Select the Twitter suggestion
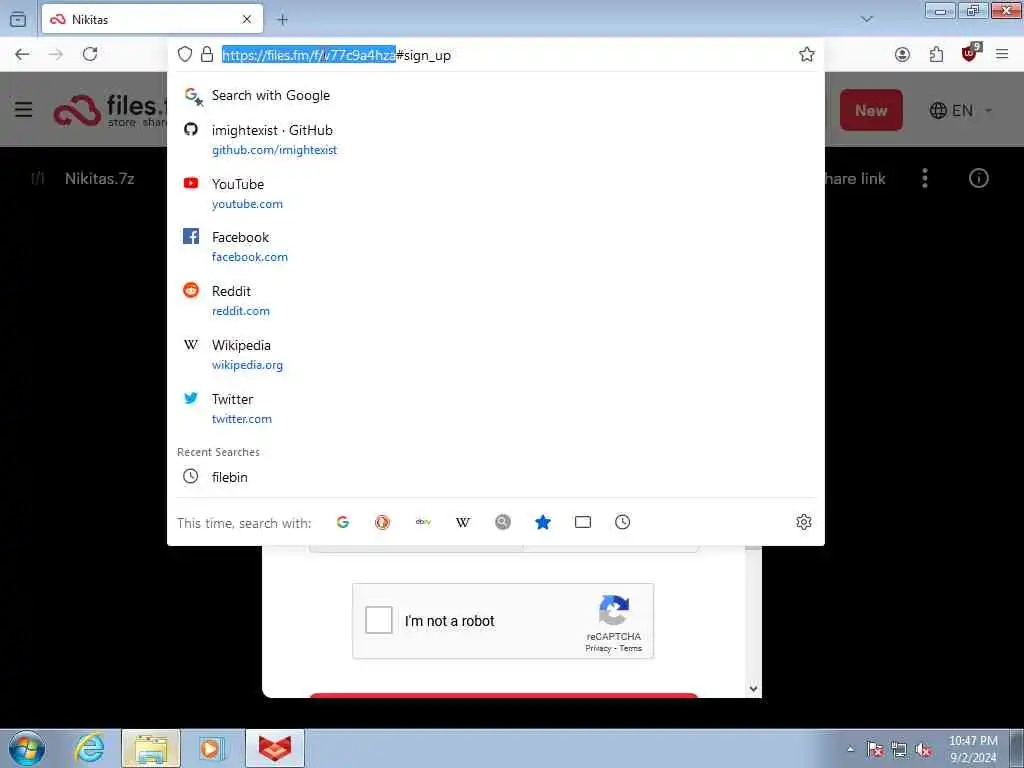 [x=496, y=408]
